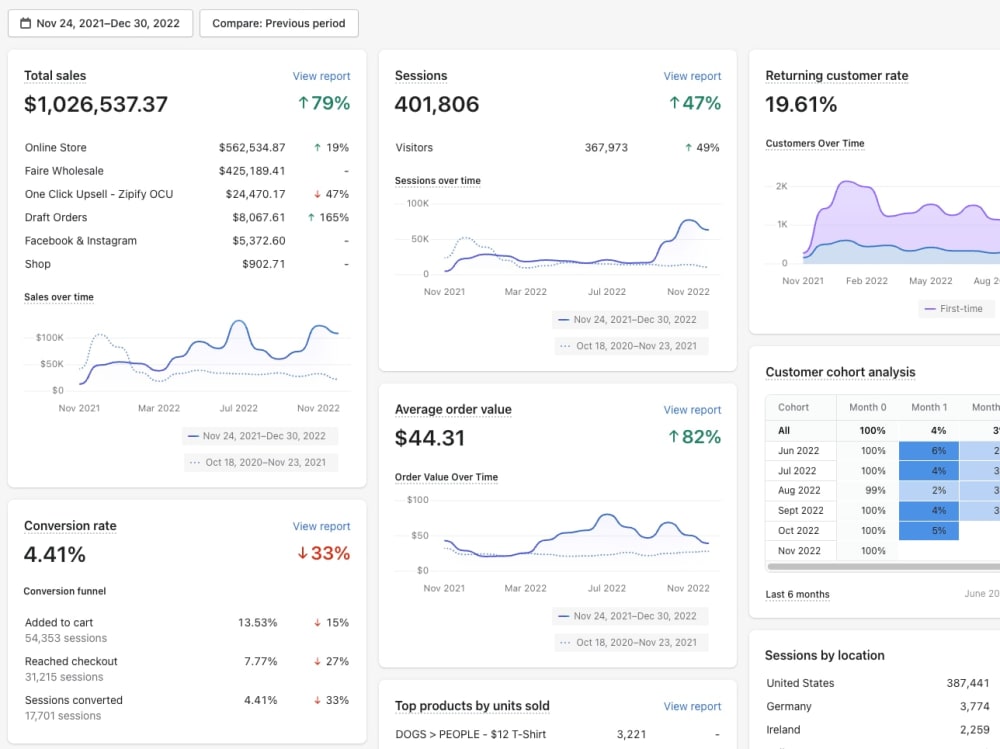Click the 79% total sales increase indicator
Viewport: 1000px width, 749px height.
point(324,103)
